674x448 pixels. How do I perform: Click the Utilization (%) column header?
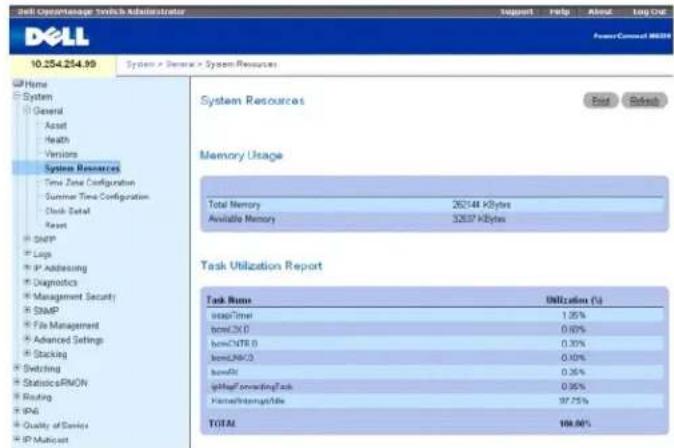(x=574, y=300)
